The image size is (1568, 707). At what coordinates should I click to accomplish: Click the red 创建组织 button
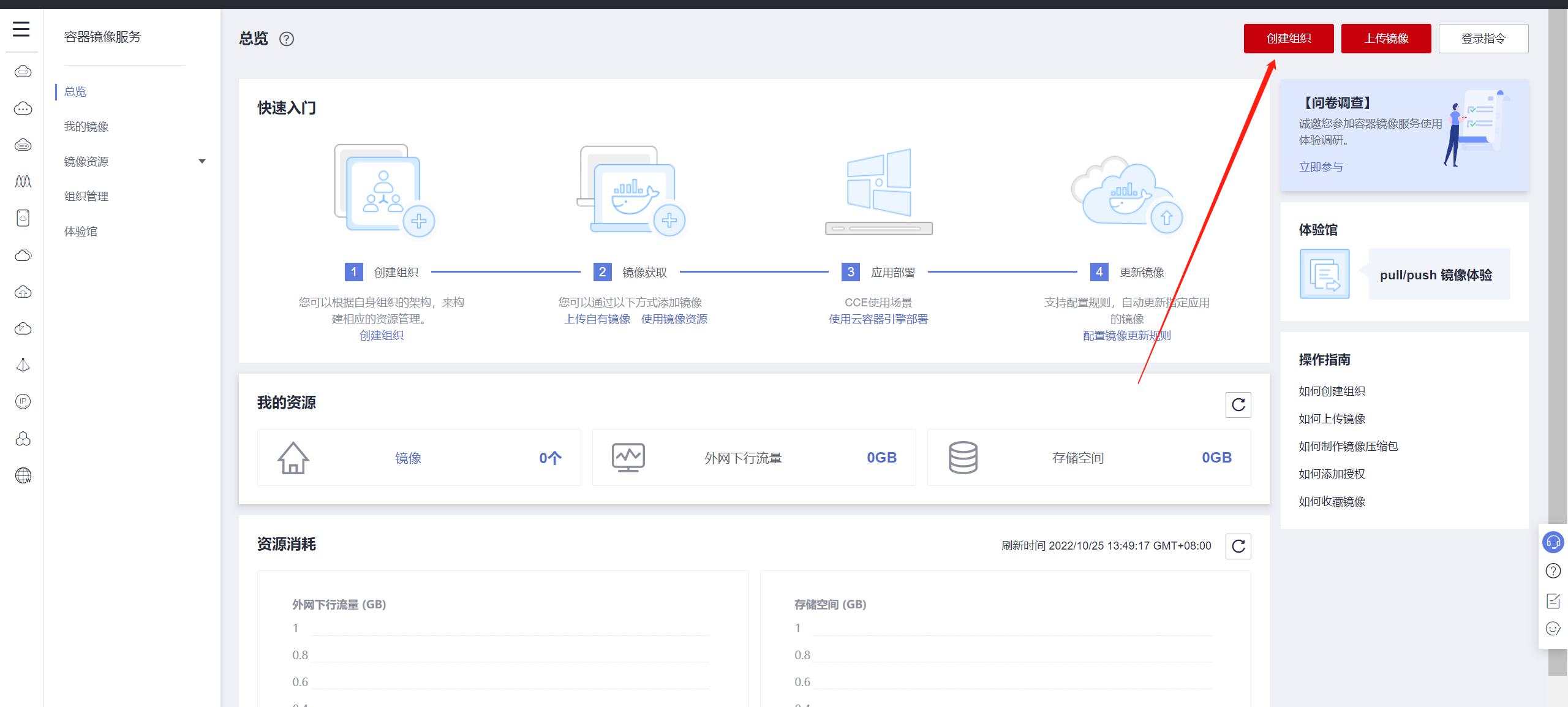click(x=1288, y=39)
